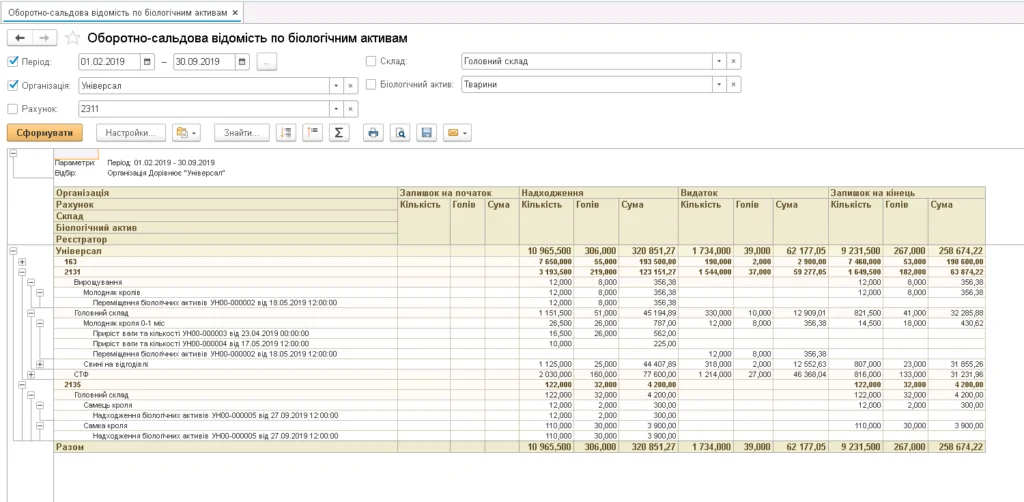Open Настройки... report settings
This screenshot has width=1024, height=502.
point(131,133)
